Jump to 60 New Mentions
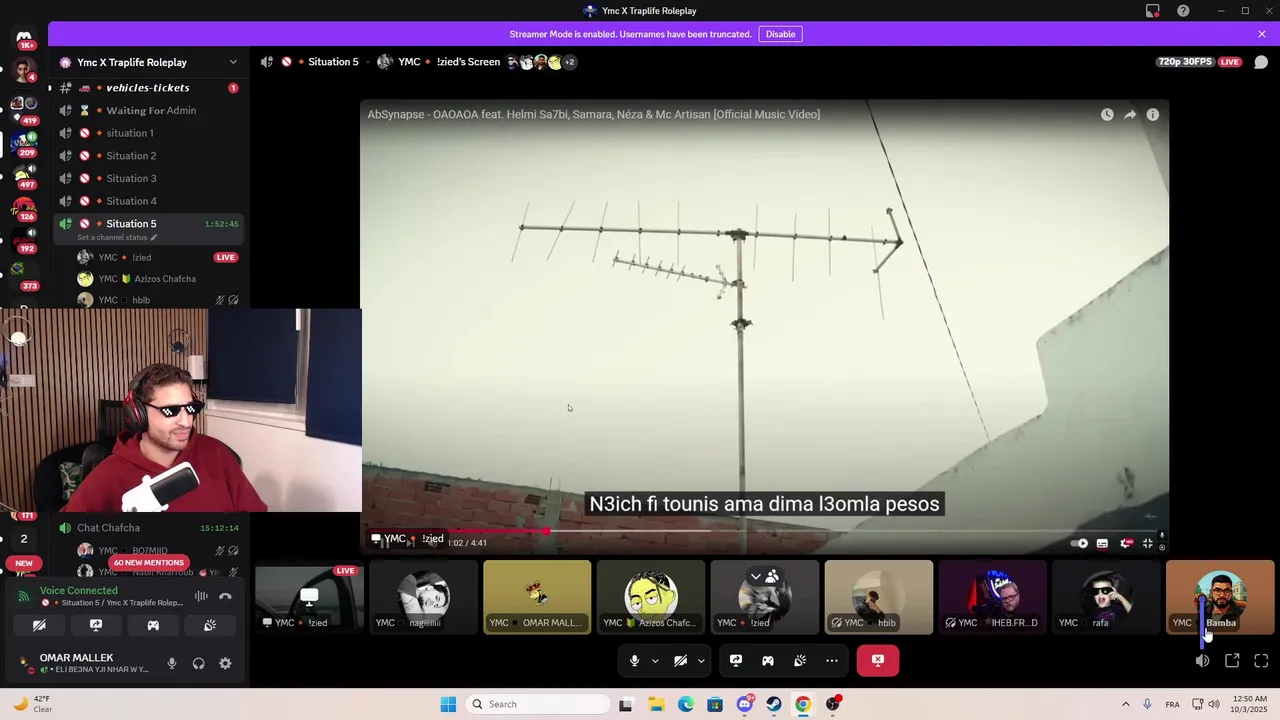Viewport: 1280px width, 720px height. (148, 562)
